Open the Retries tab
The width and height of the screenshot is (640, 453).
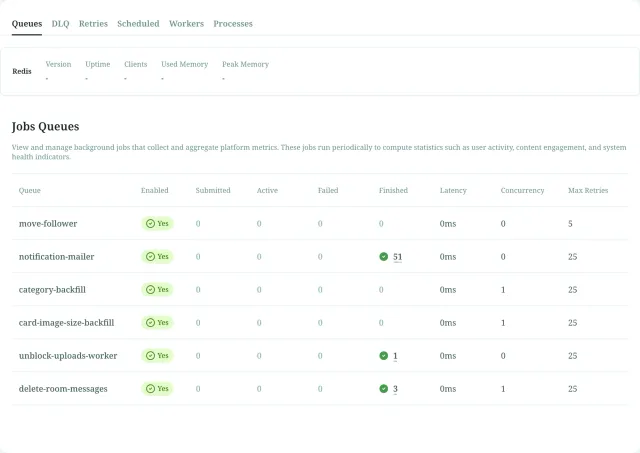pos(93,24)
